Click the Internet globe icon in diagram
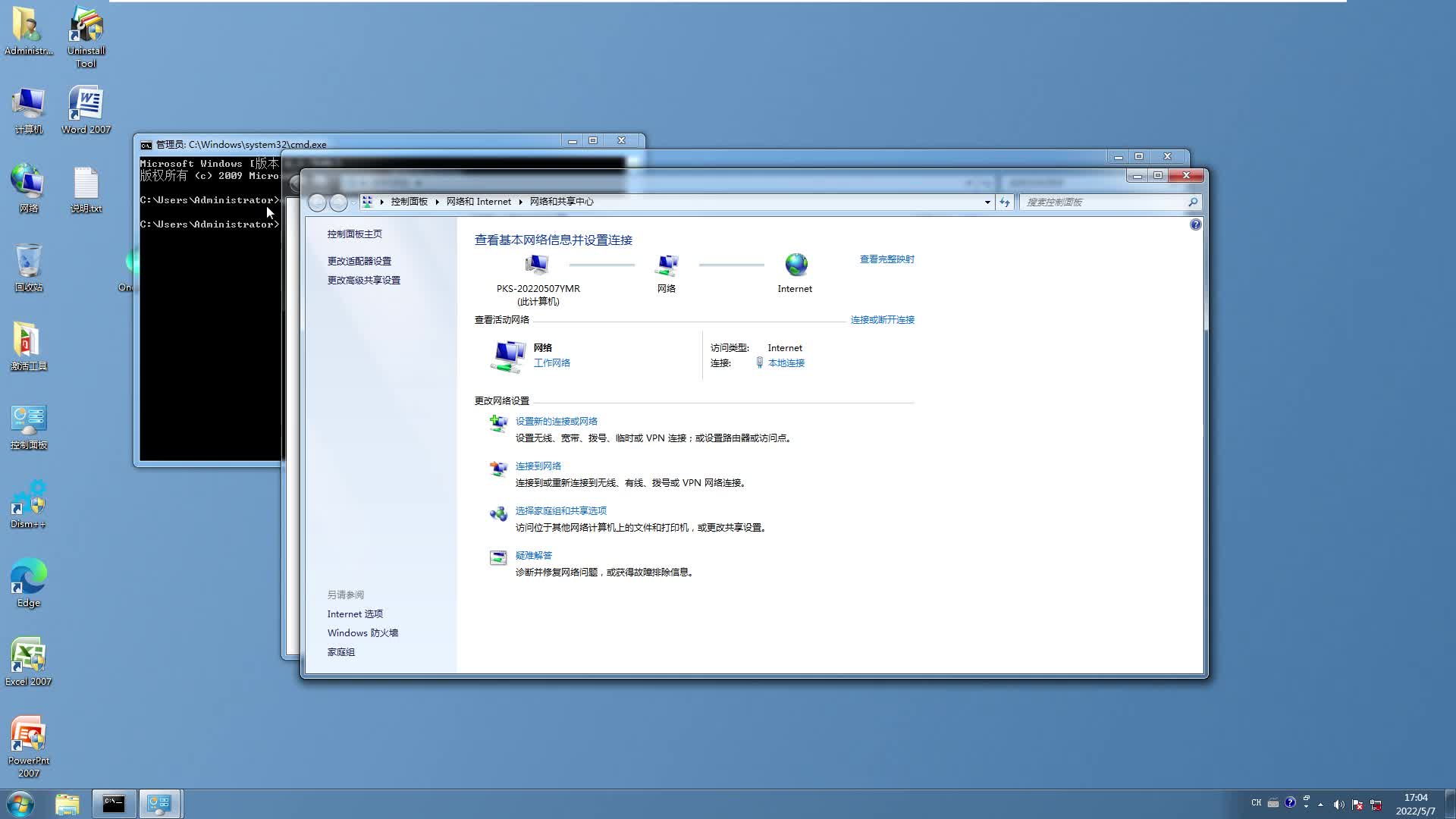Screen dimensions: 1456x819 (795, 264)
